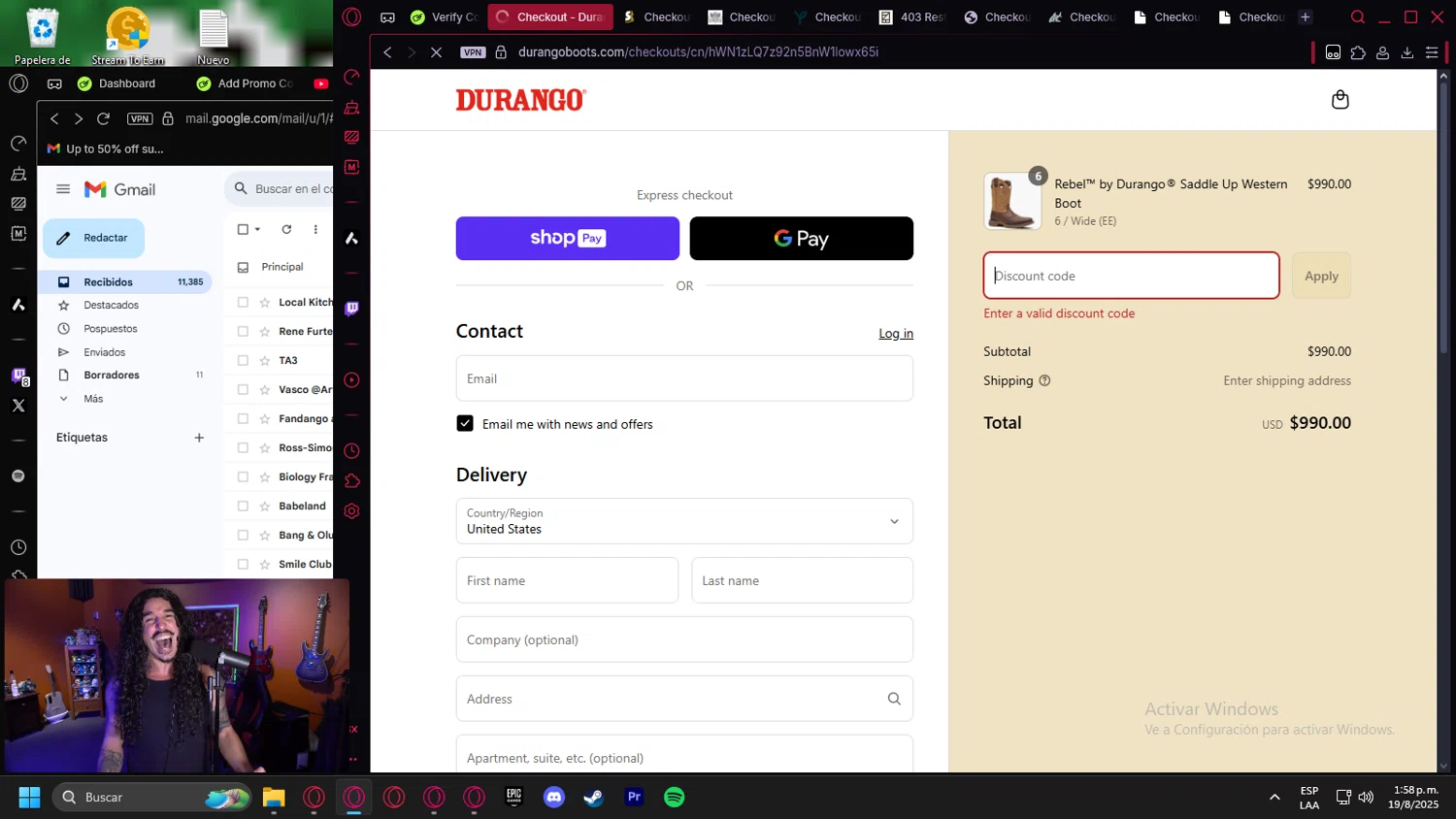Switch to the Verify Co tab

[445, 16]
